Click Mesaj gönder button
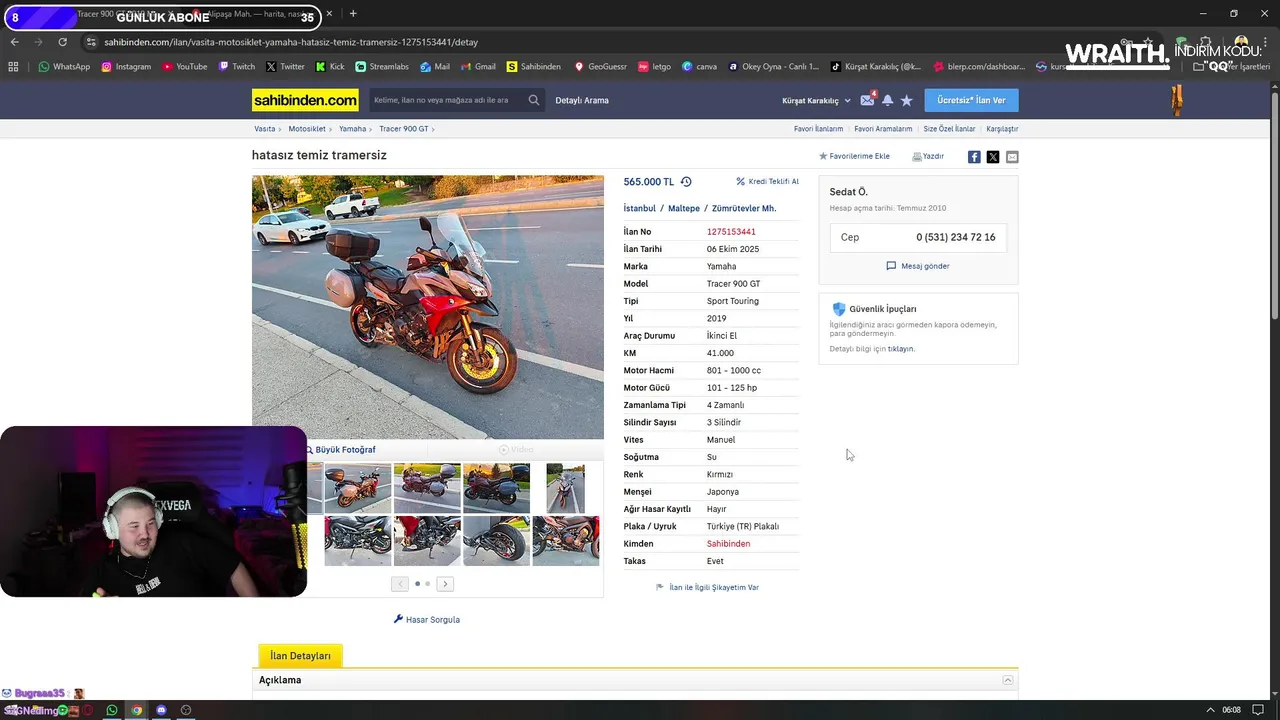The image size is (1280, 720). click(x=918, y=266)
